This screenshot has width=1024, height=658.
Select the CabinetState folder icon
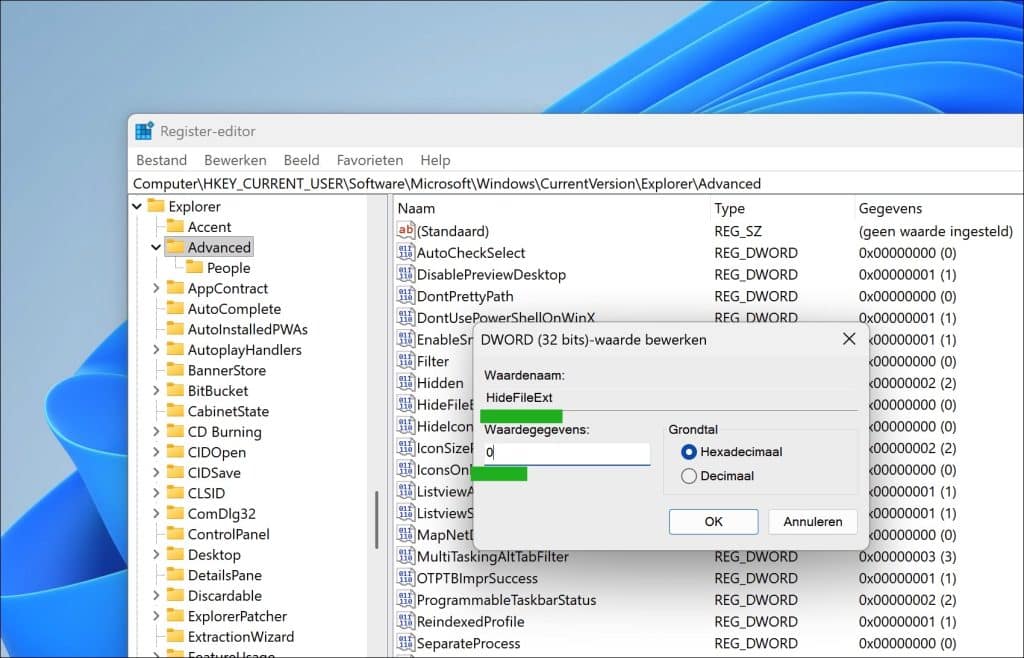point(175,411)
